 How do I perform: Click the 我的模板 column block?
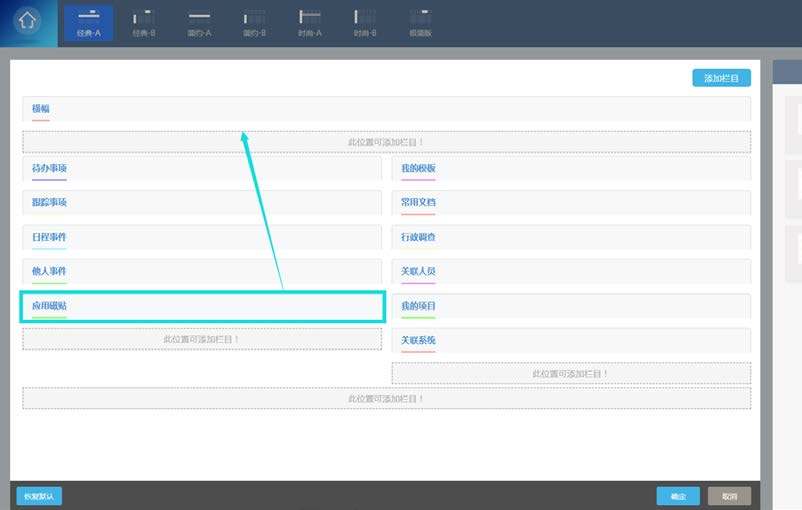tap(571, 169)
